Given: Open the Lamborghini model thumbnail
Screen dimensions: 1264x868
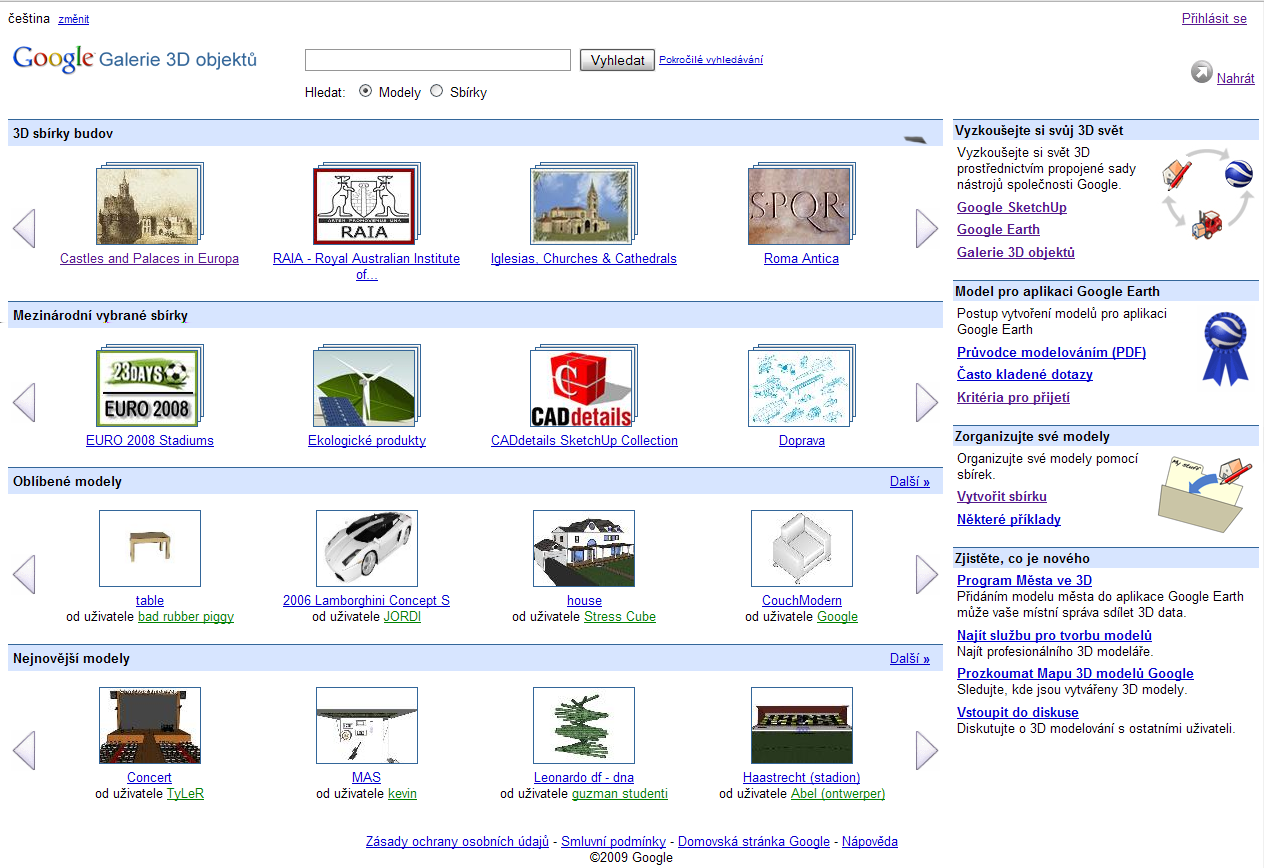Looking at the screenshot, I should pos(367,548).
